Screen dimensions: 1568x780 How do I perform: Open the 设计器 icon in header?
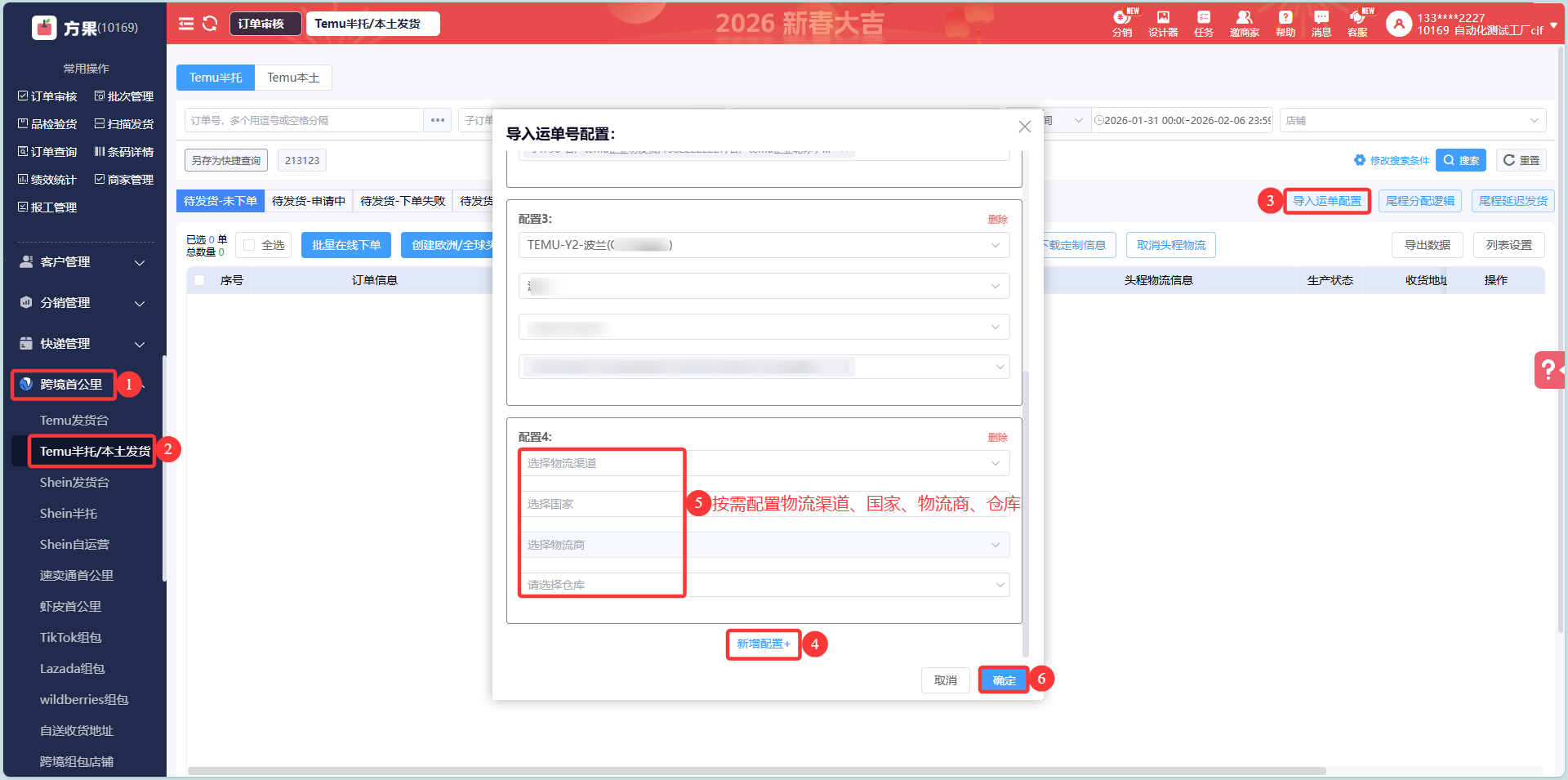point(1163,23)
